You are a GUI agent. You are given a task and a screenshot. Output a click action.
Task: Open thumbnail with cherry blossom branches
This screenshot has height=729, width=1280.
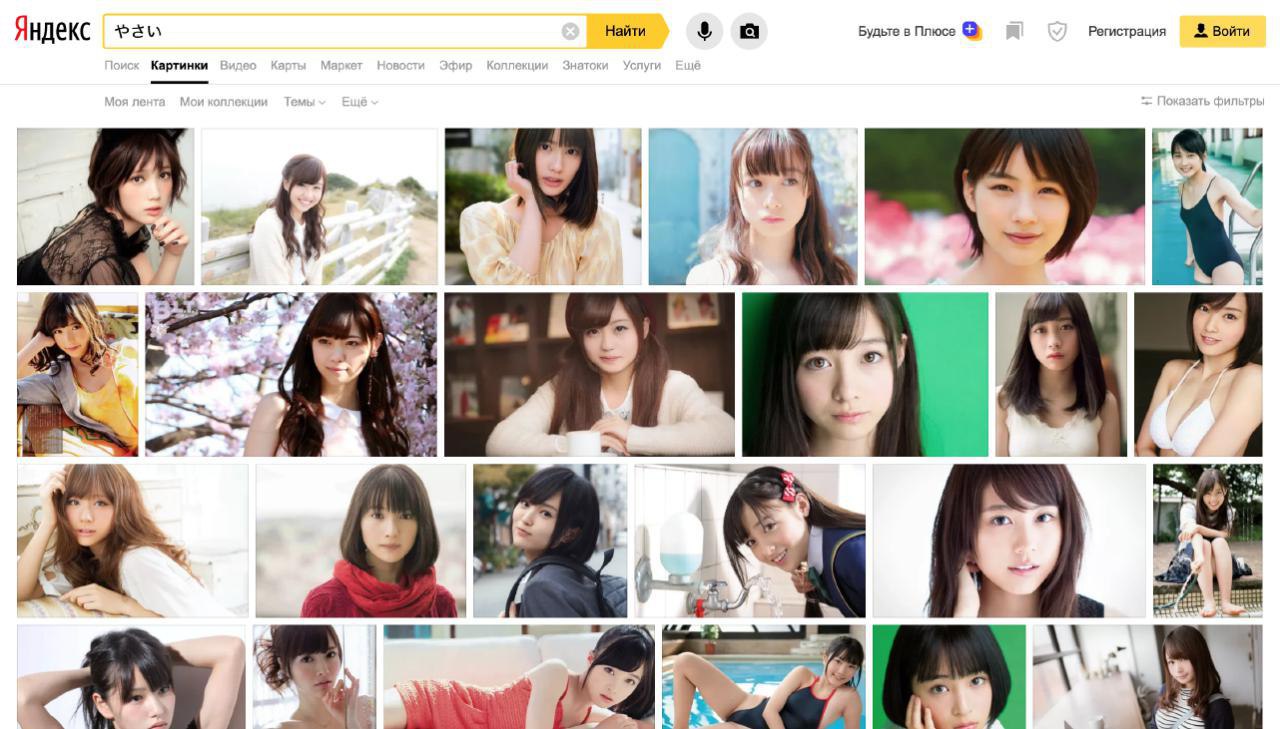click(x=291, y=374)
